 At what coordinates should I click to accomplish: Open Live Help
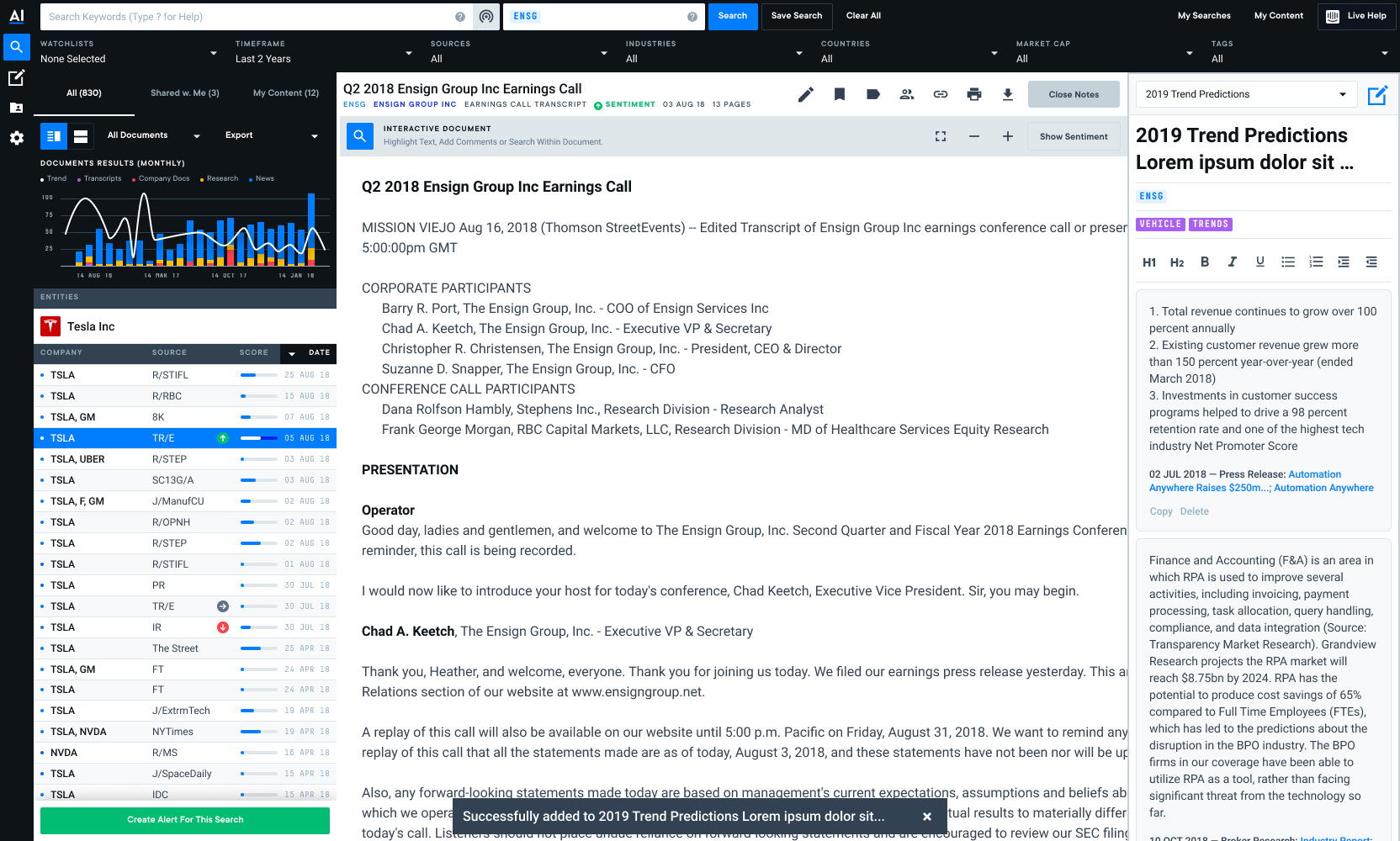[x=1357, y=16]
